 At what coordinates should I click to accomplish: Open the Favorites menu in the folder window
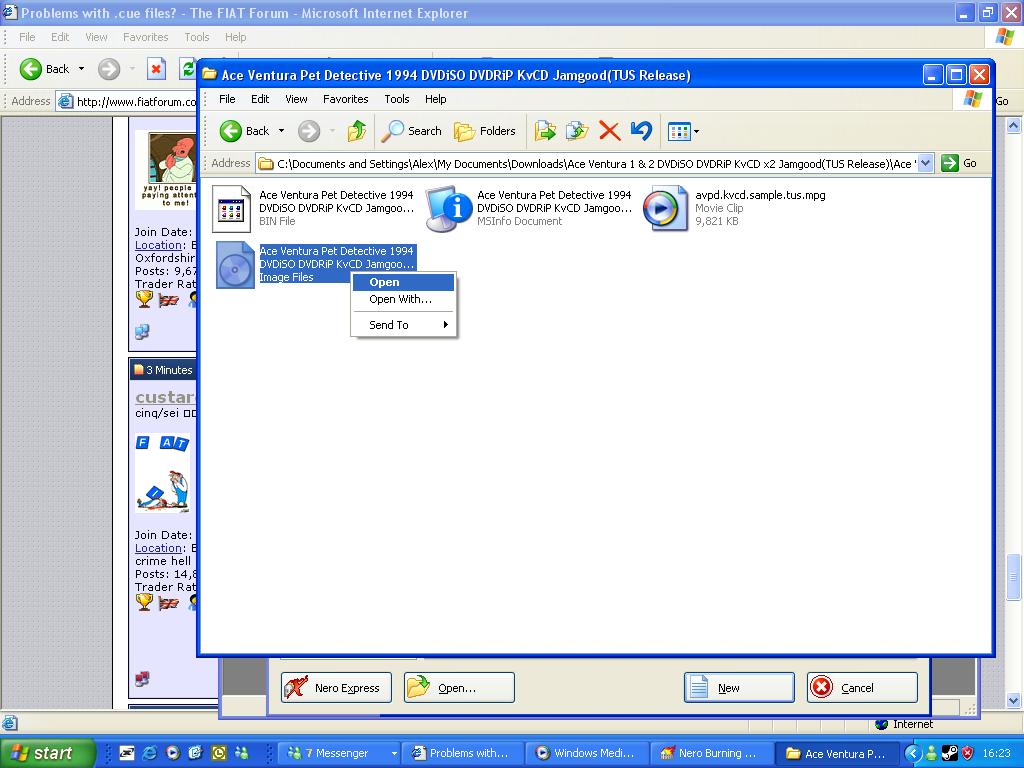tap(345, 99)
